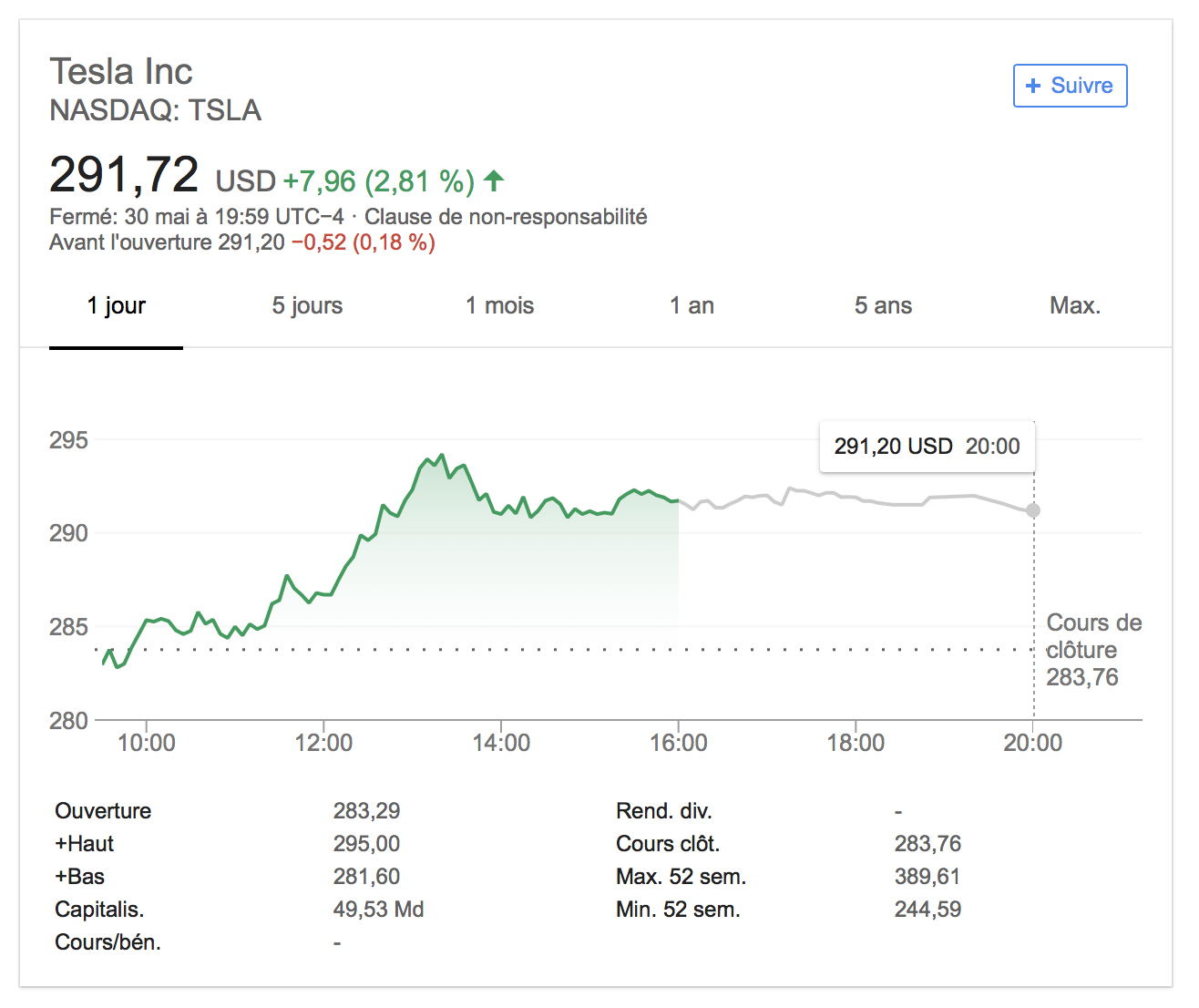Open the Clause de non-responsabilité link
Screen dimensions: 1199x1008
click(506, 217)
